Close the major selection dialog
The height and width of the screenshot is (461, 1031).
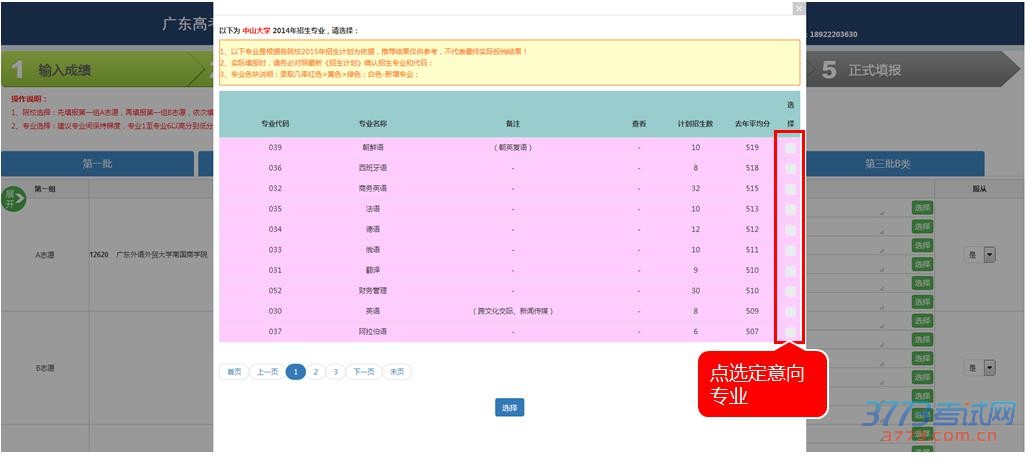798,8
